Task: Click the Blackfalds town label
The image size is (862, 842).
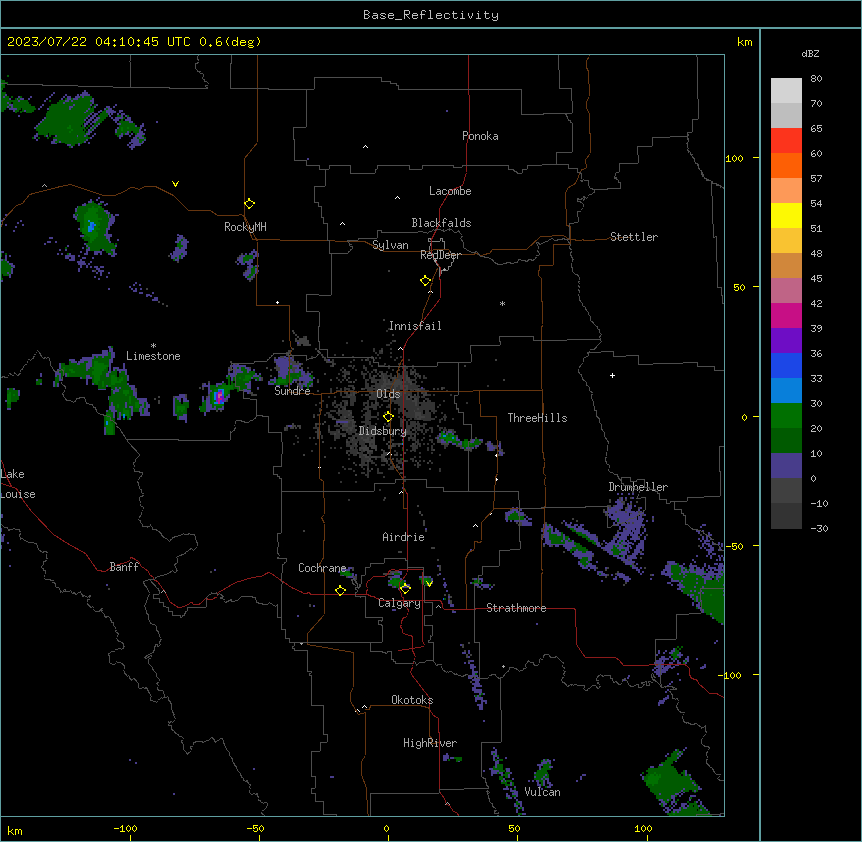Action: pos(441,223)
